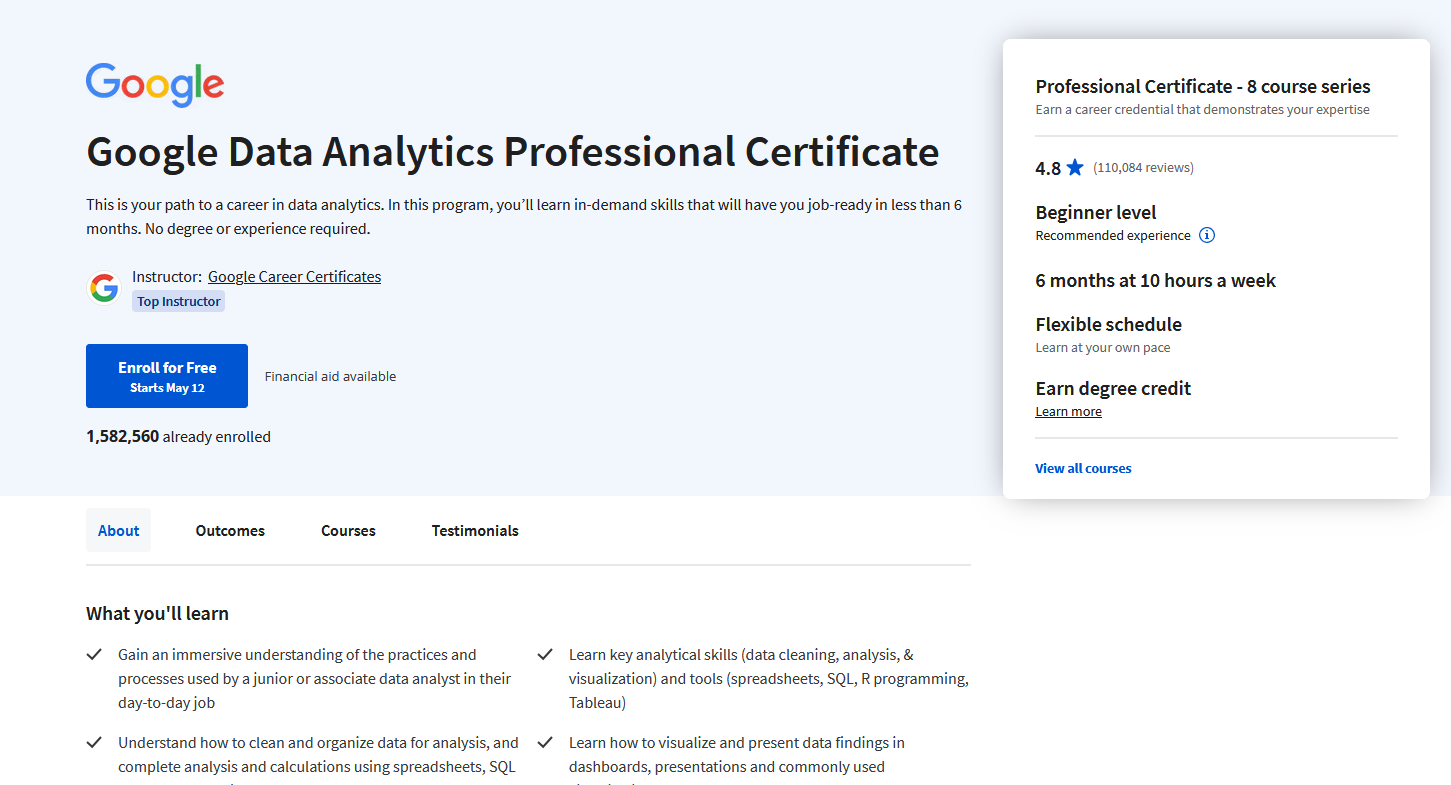Click the Enroll for Free button
This screenshot has width=1451, height=785.
[x=167, y=376]
